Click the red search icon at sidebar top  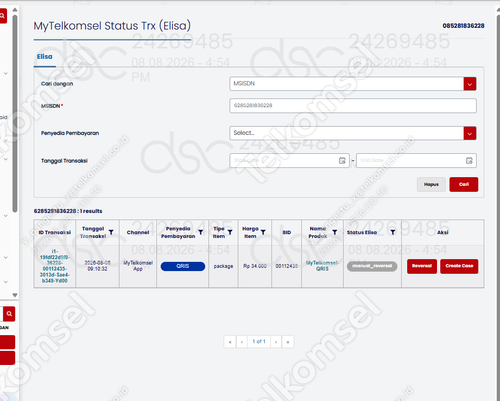[x=3, y=16]
